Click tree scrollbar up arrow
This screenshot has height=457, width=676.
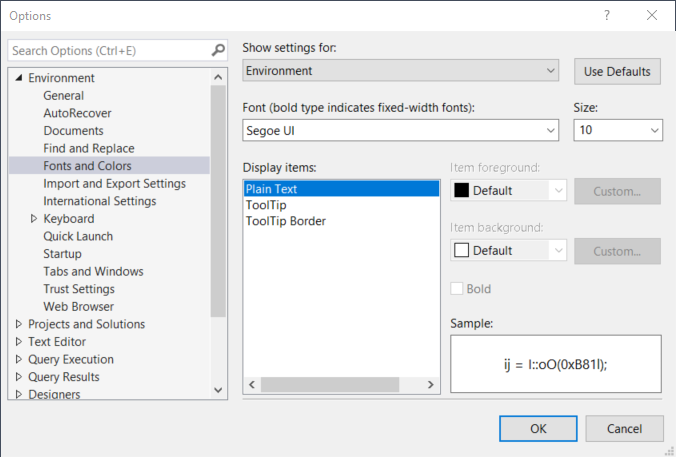(x=218, y=78)
